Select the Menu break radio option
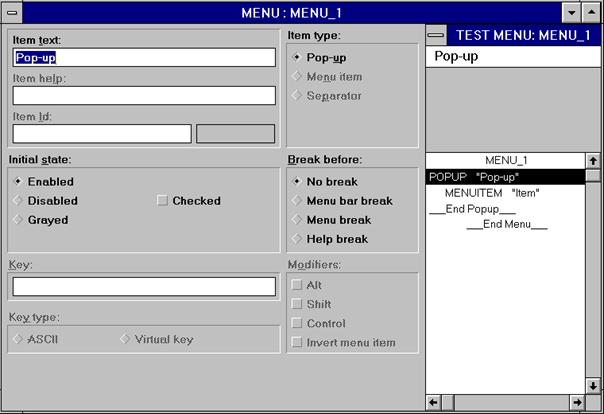Screen dimensions: 604x414 [x=297, y=220]
